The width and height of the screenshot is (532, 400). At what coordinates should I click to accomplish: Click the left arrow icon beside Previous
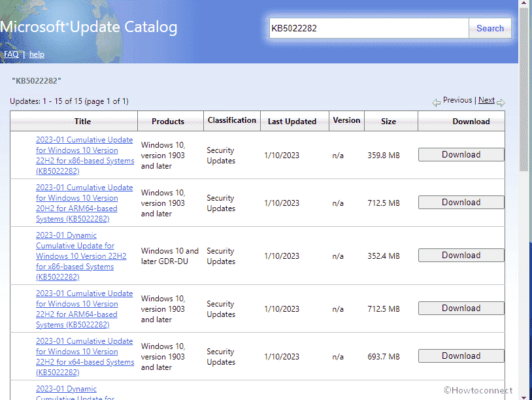click(436, 102)
